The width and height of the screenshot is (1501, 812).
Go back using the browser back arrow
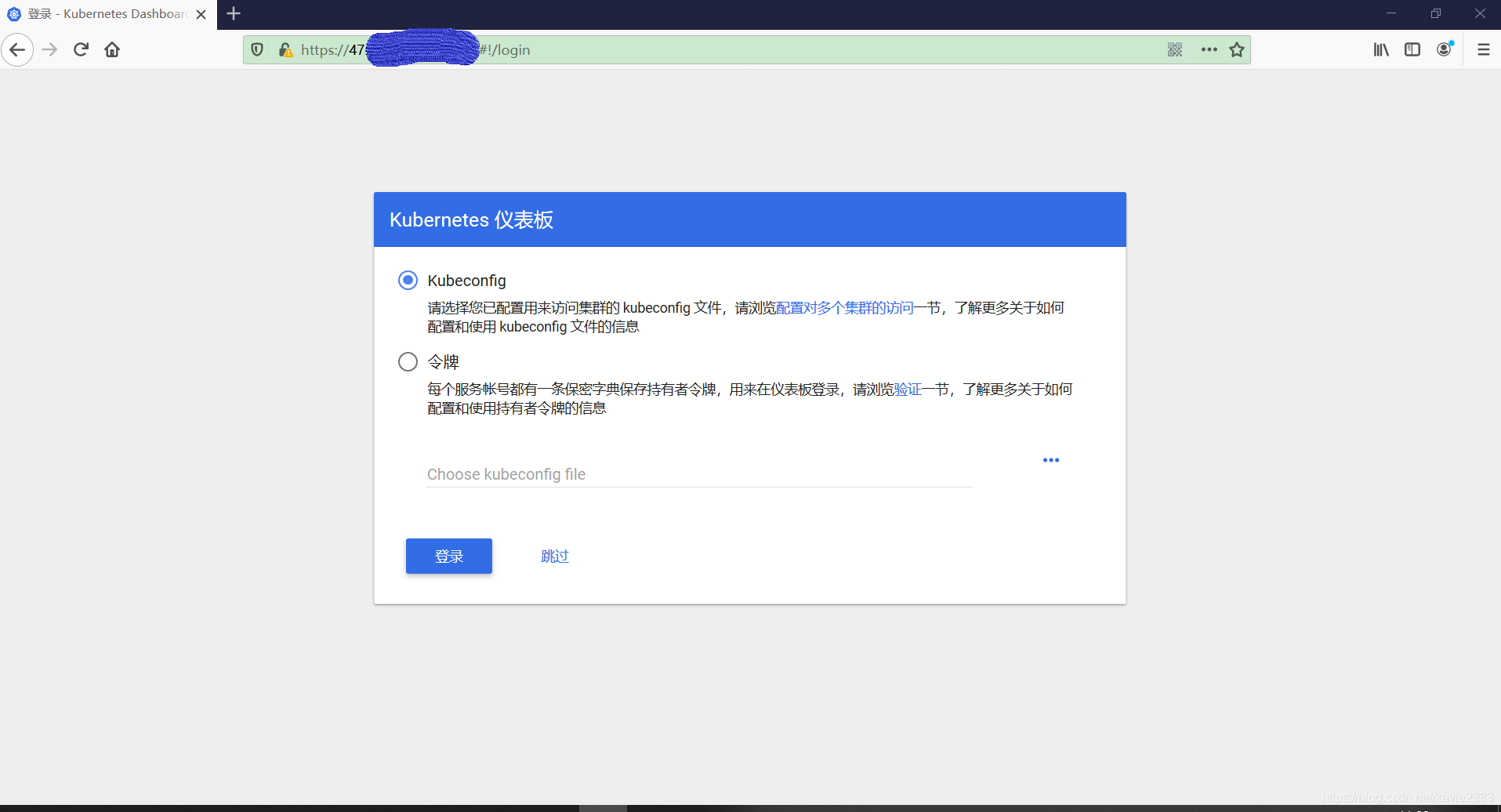click(x=17, y=50)
